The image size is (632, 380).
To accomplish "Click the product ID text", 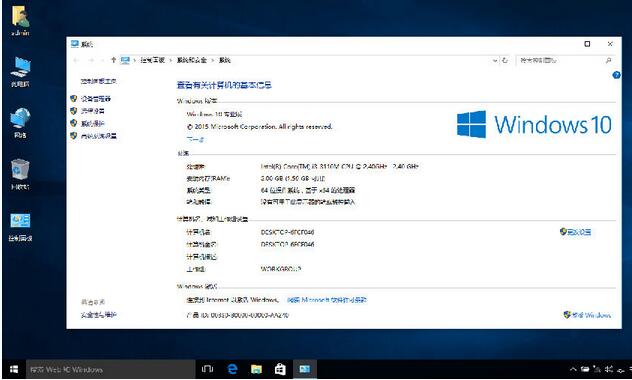I will (x=237, y=315).
